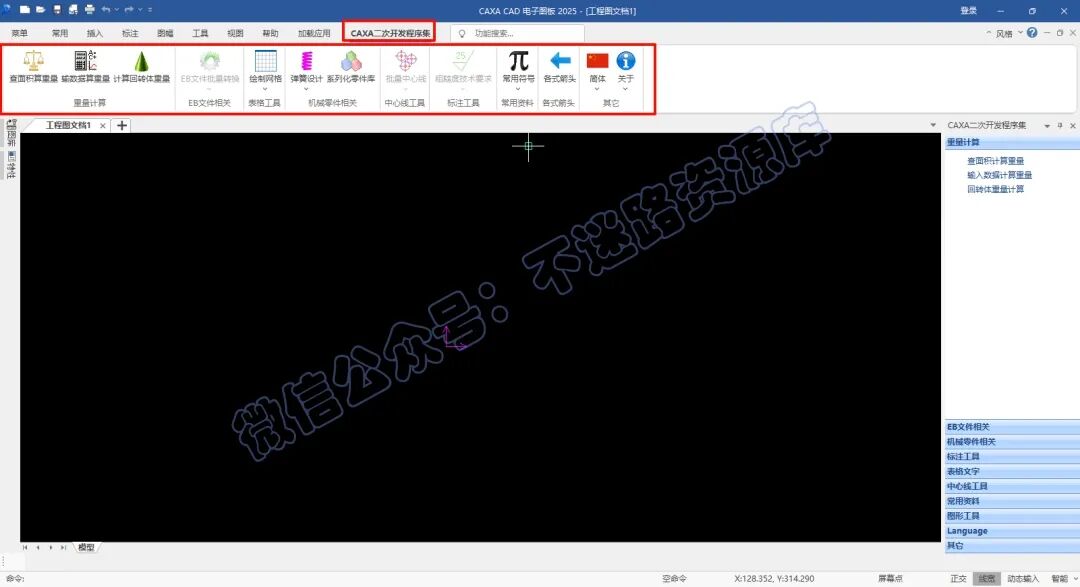
Task: Click the 粗糙度技术要求 ribbon icon
Action: point(463,61)
